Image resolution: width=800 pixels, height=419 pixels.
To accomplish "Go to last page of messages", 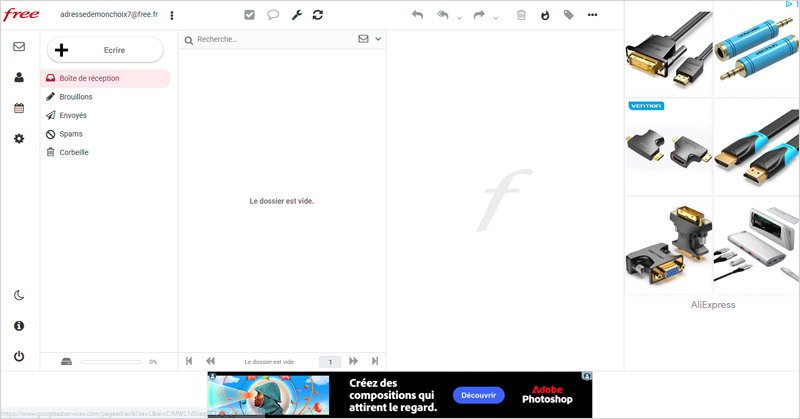I will pos(375,361).
